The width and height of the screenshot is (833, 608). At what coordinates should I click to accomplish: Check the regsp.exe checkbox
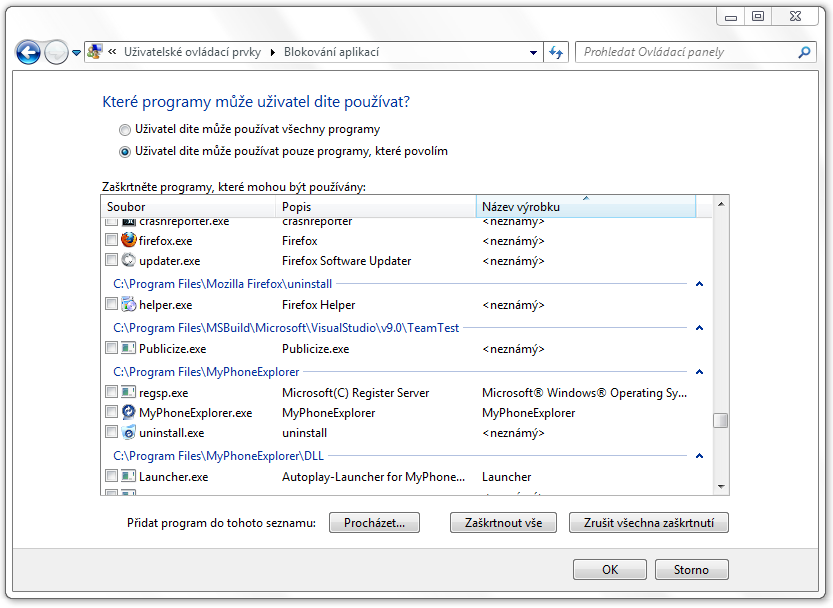111,392
